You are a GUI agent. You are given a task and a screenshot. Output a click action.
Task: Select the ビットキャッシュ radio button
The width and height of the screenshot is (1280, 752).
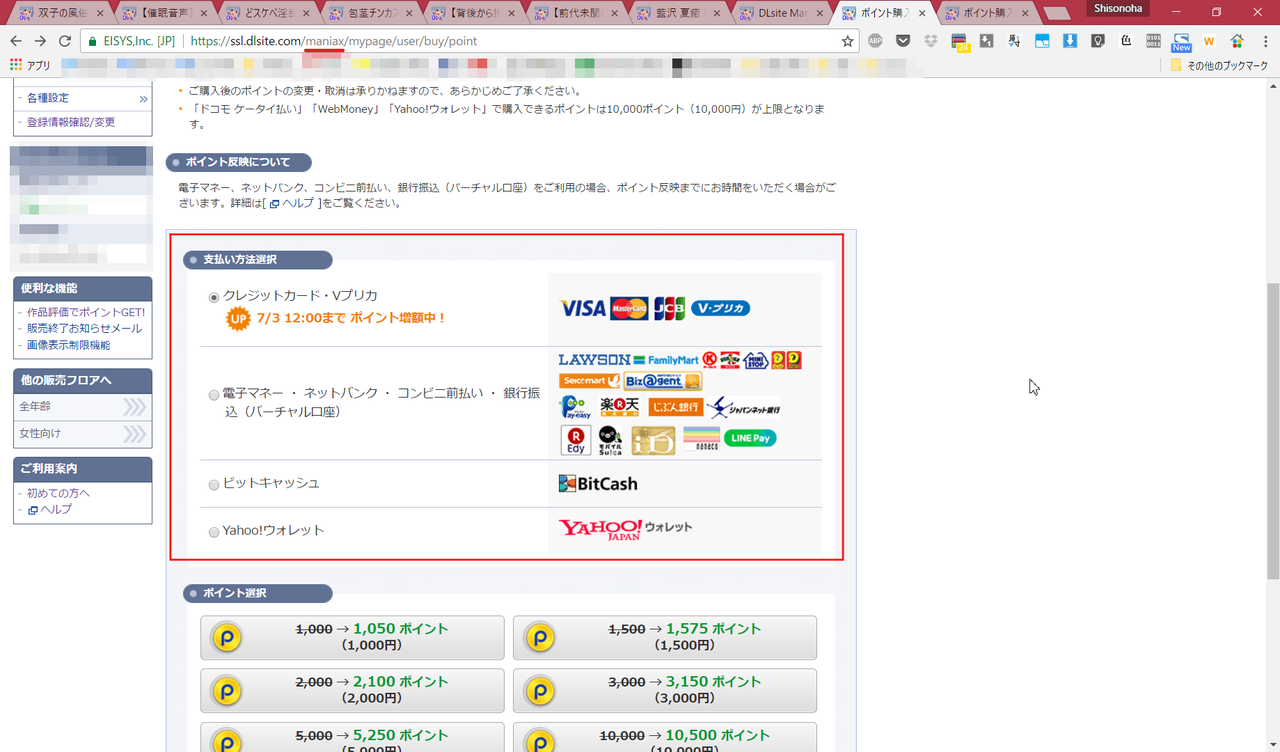214,485
